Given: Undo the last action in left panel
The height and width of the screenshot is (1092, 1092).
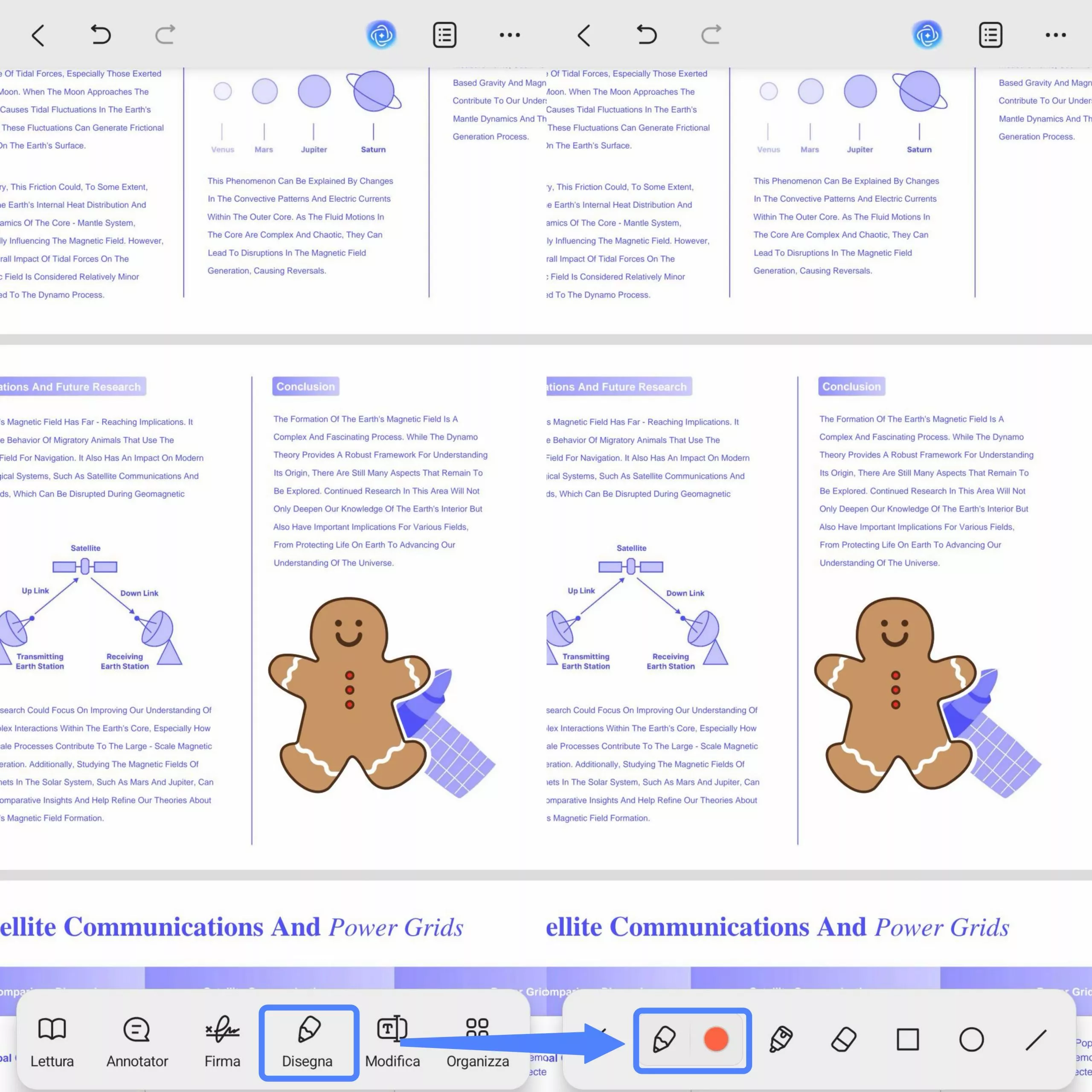Looking at the screenshot, I should click(101, 35).
